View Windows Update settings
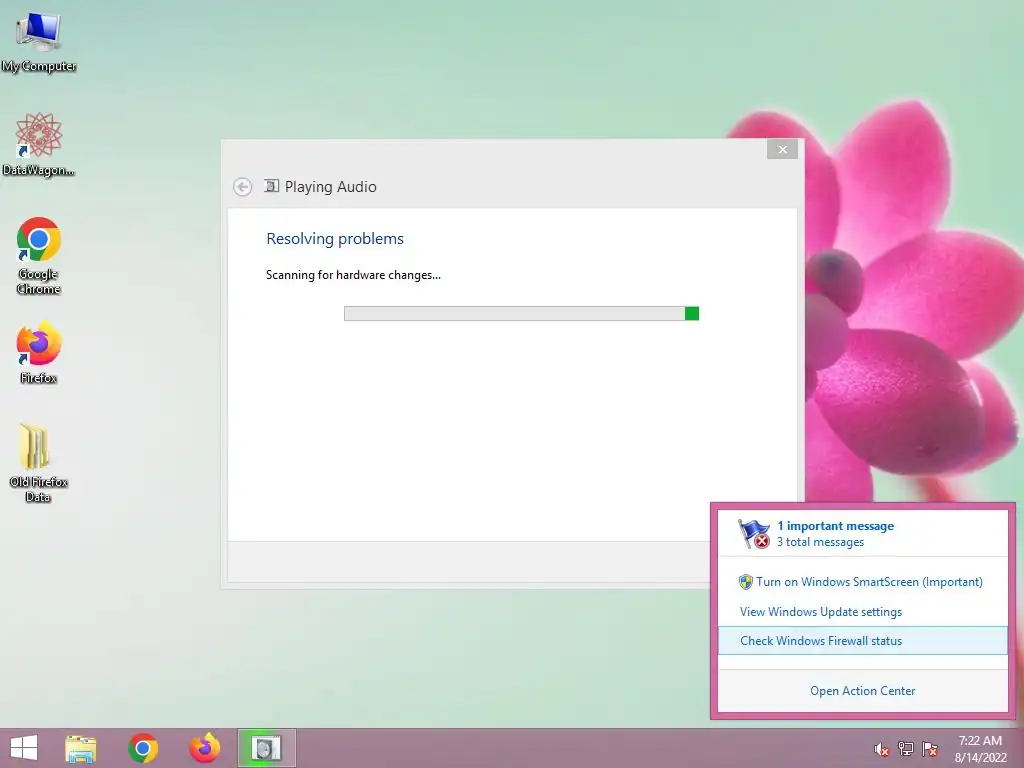Screen dimensions: 1024x768 (821, 612)
